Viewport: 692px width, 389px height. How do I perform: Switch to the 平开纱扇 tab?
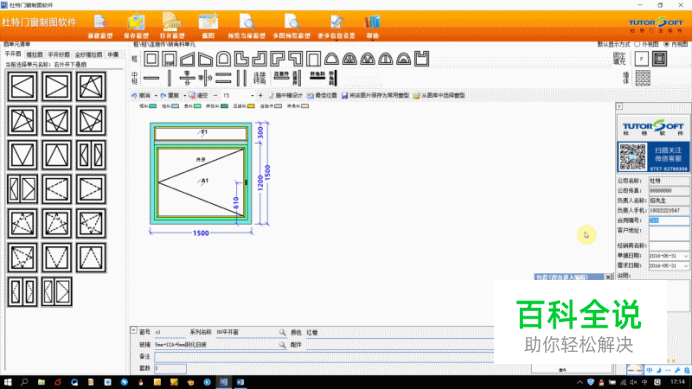[59, 54]
